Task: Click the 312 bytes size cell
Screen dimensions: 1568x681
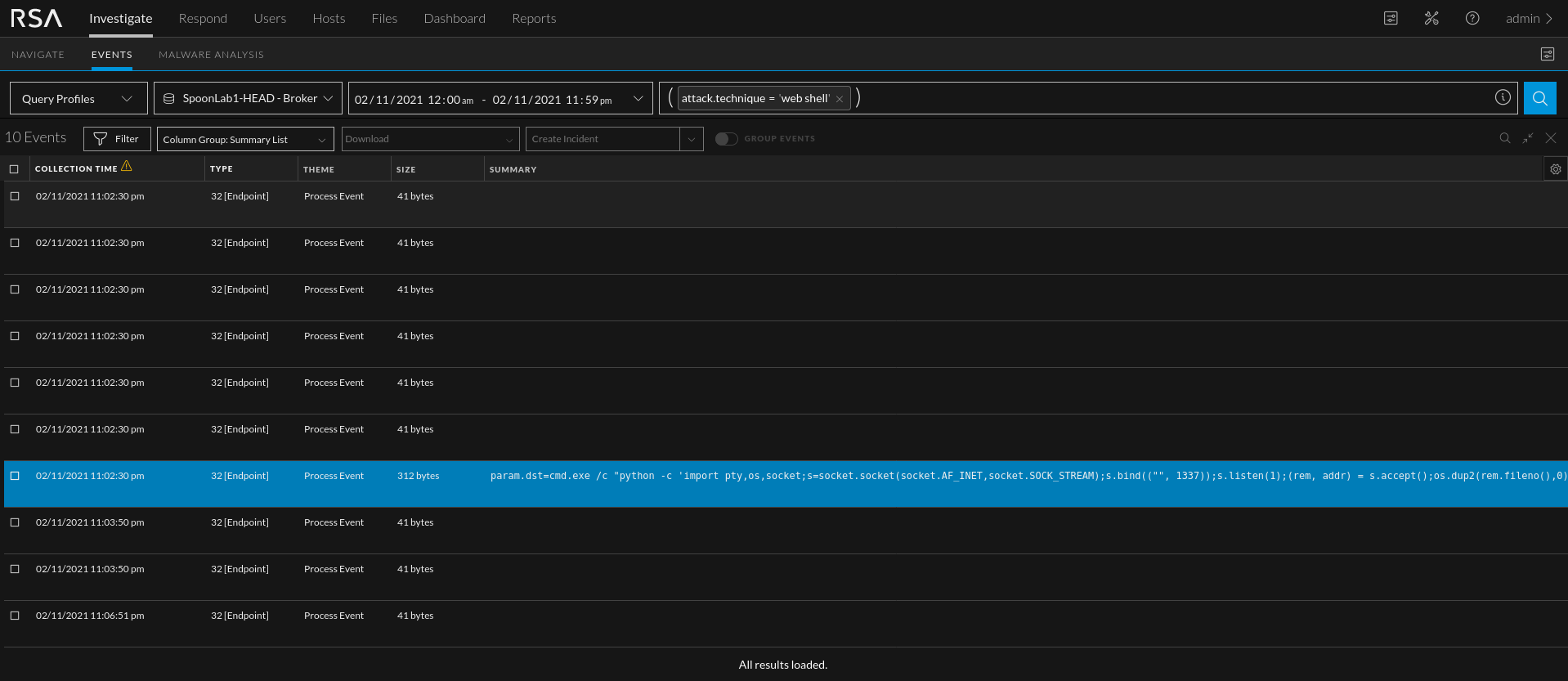Action: (x=418, y=476)
